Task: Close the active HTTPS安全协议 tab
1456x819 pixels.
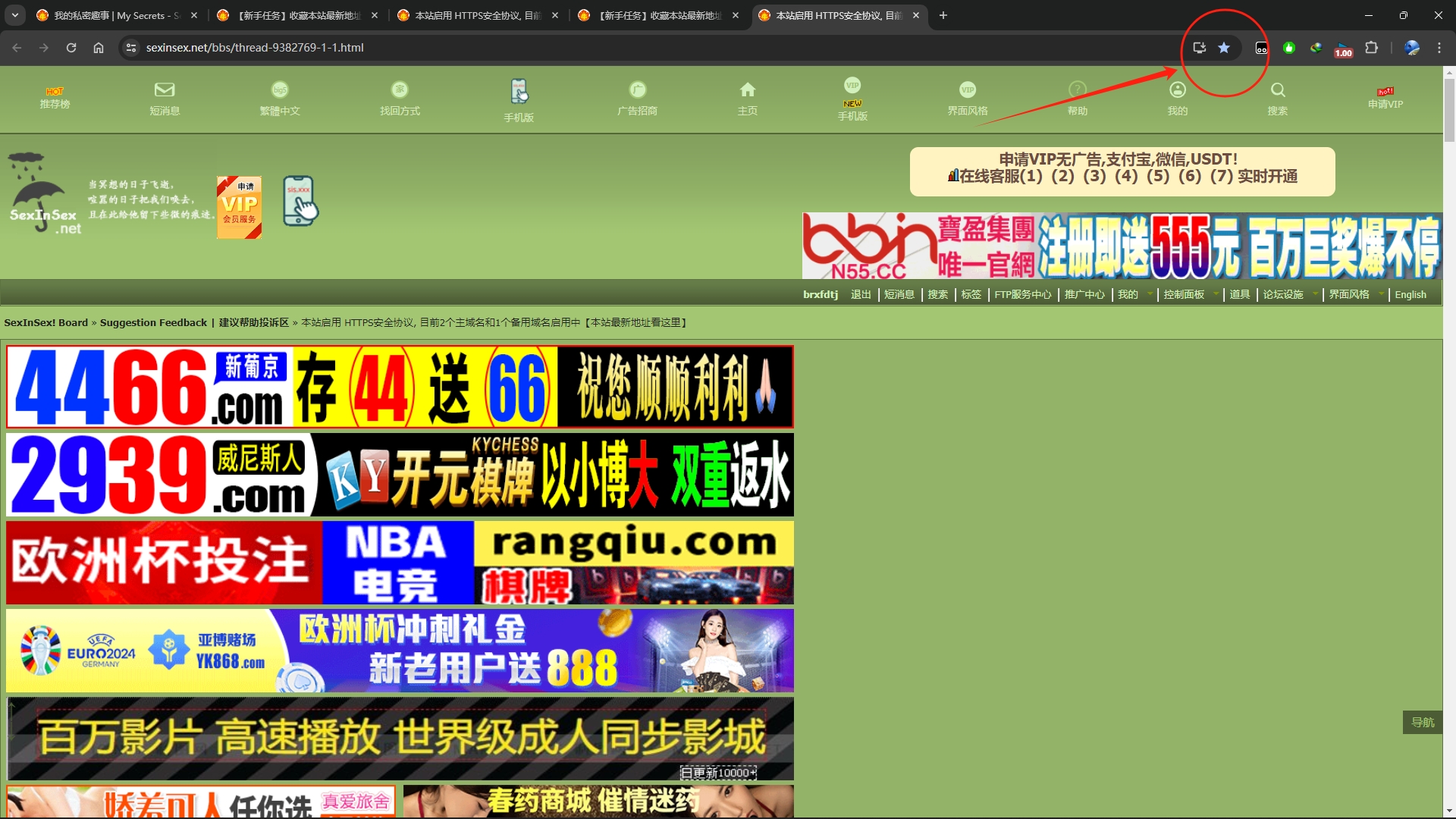Action: click(916, 15)
